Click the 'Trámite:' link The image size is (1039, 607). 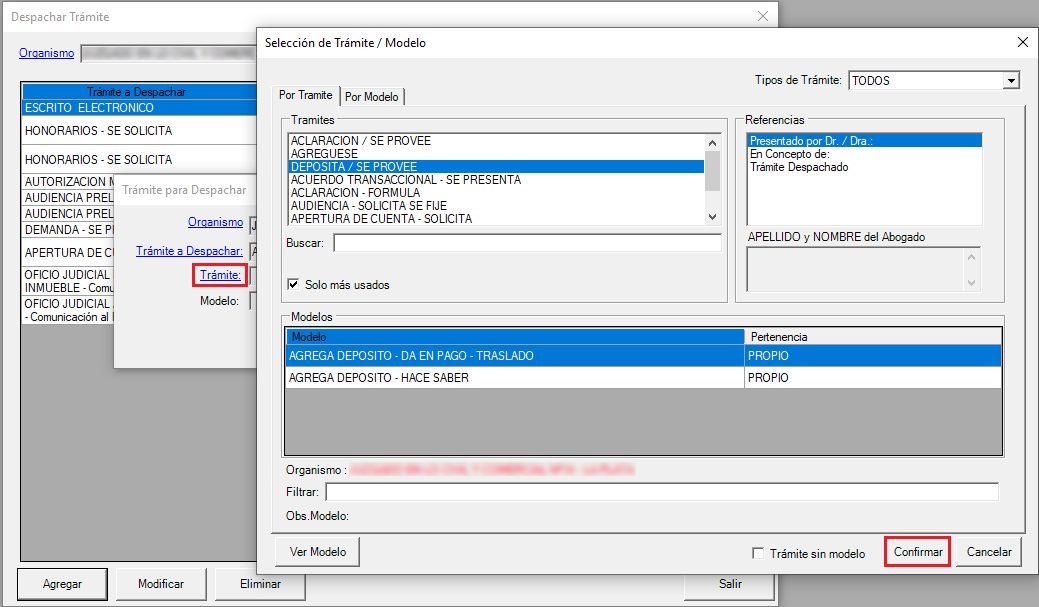point(220,275)
